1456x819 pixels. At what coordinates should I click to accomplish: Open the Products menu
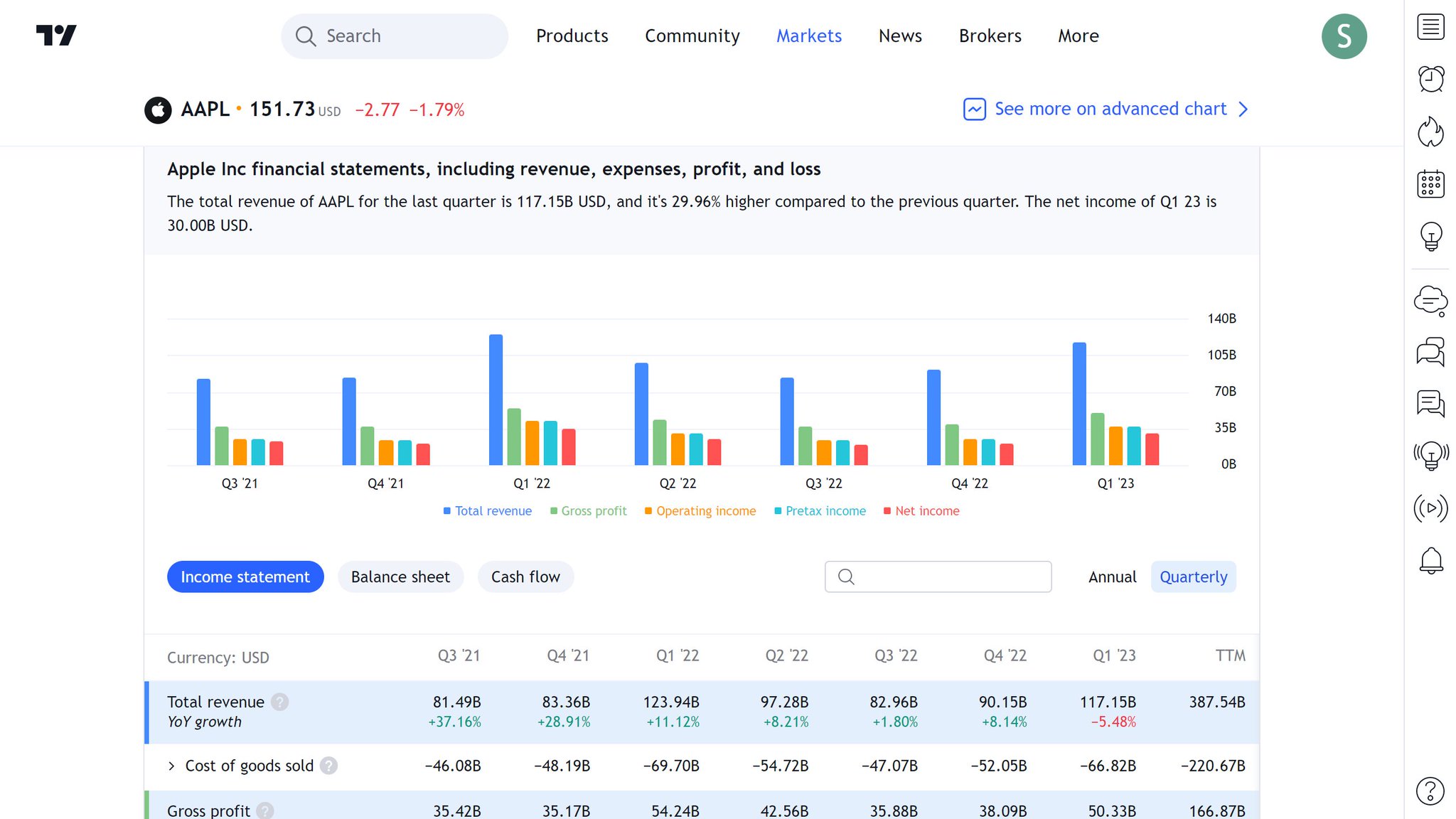tap(572, 36)
